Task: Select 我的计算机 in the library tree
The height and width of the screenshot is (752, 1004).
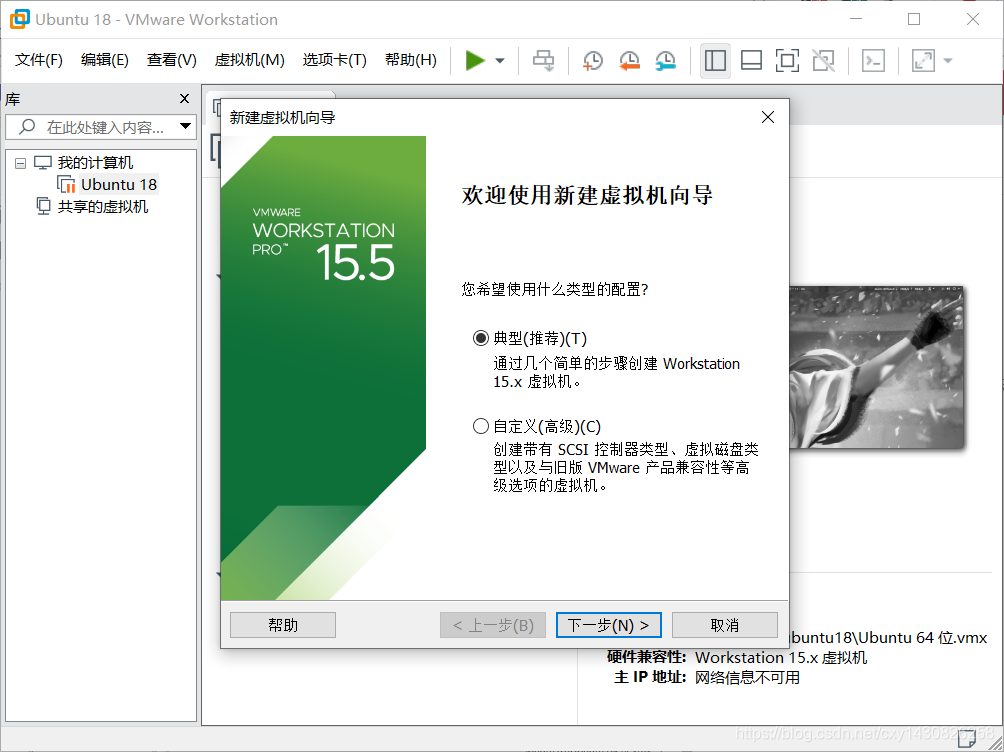Action: (x=95, y=163)
